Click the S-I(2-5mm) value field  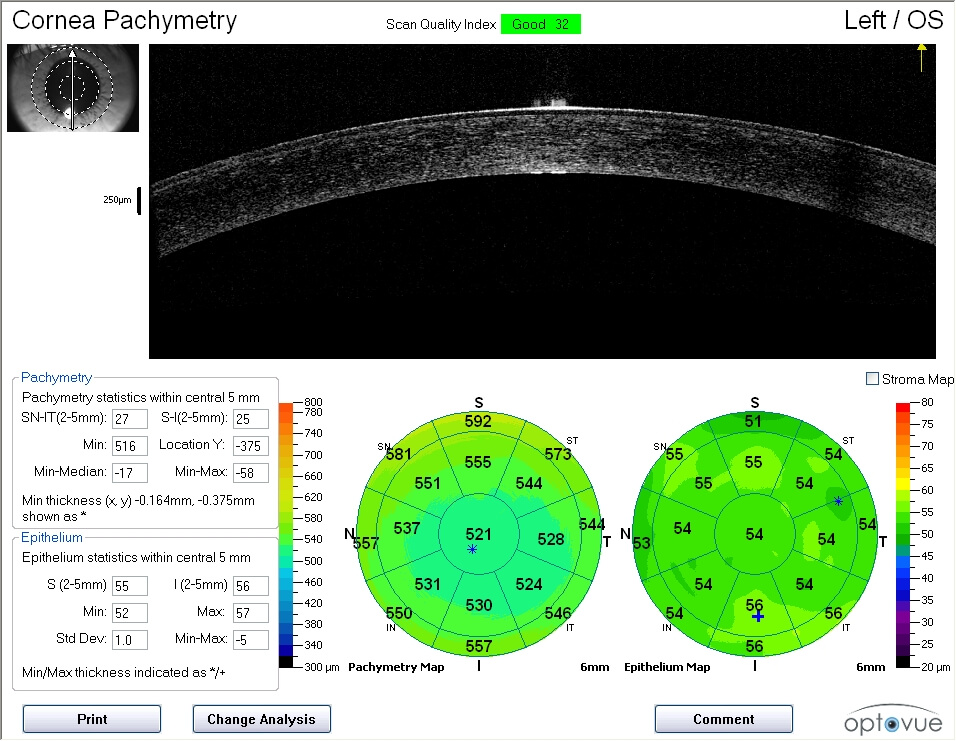click(251, 419)
